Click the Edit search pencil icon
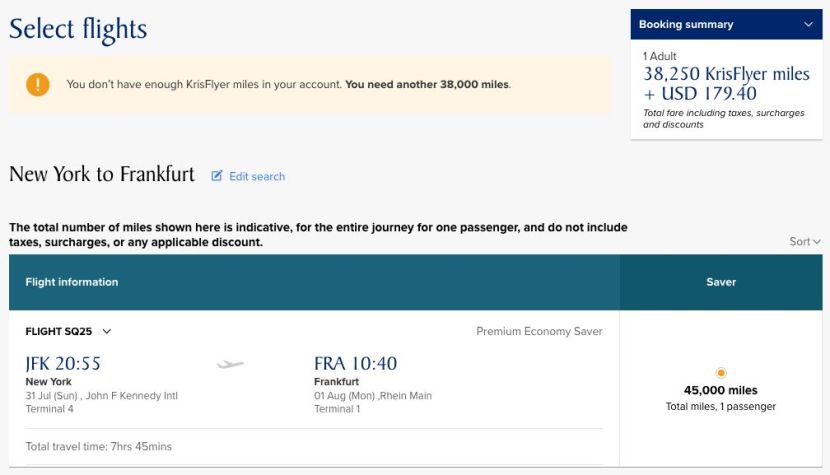Image resolution: width=830 pixels, height=475 pixels. [217, 176]
